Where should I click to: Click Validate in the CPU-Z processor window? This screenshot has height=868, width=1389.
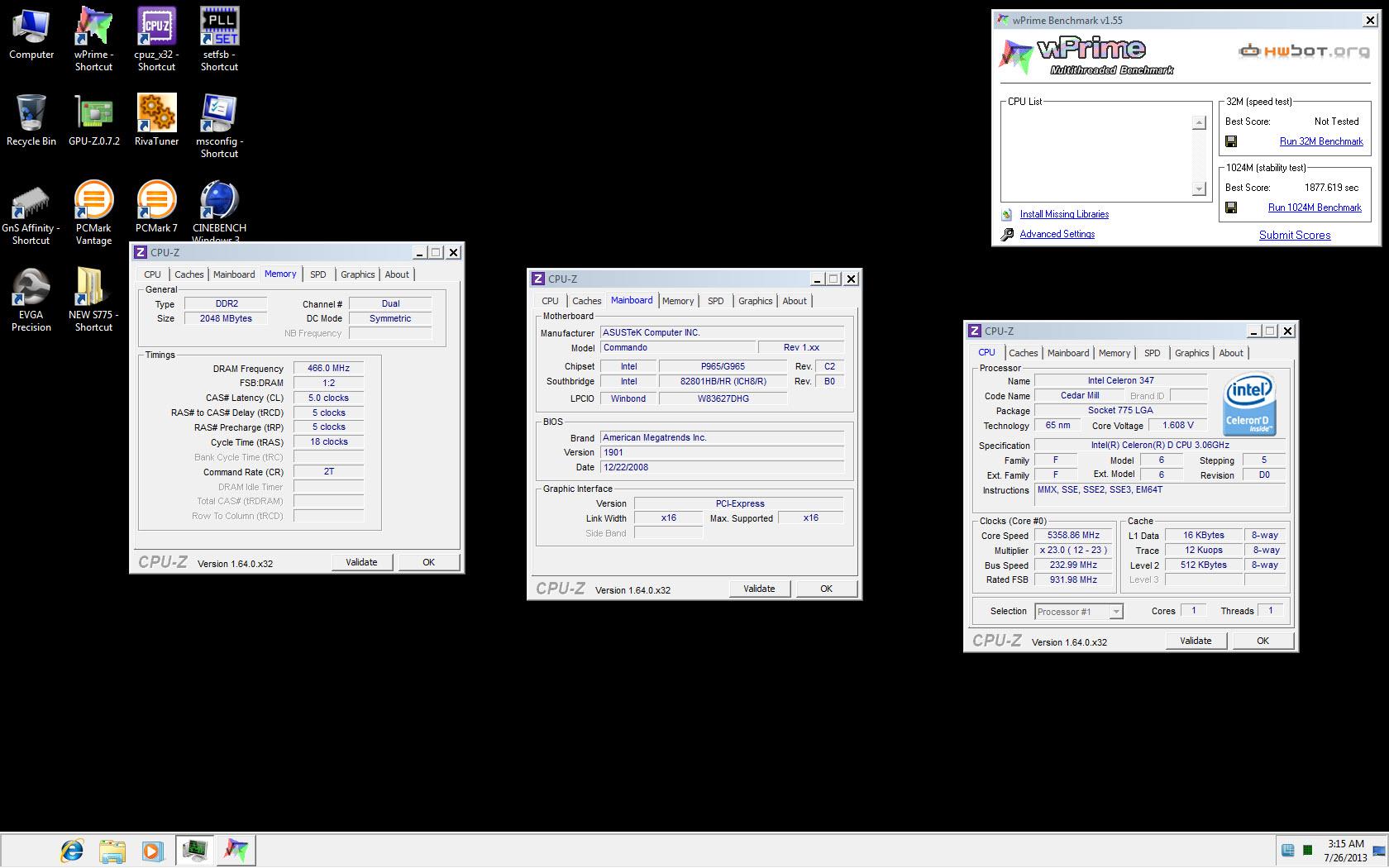1196,641
